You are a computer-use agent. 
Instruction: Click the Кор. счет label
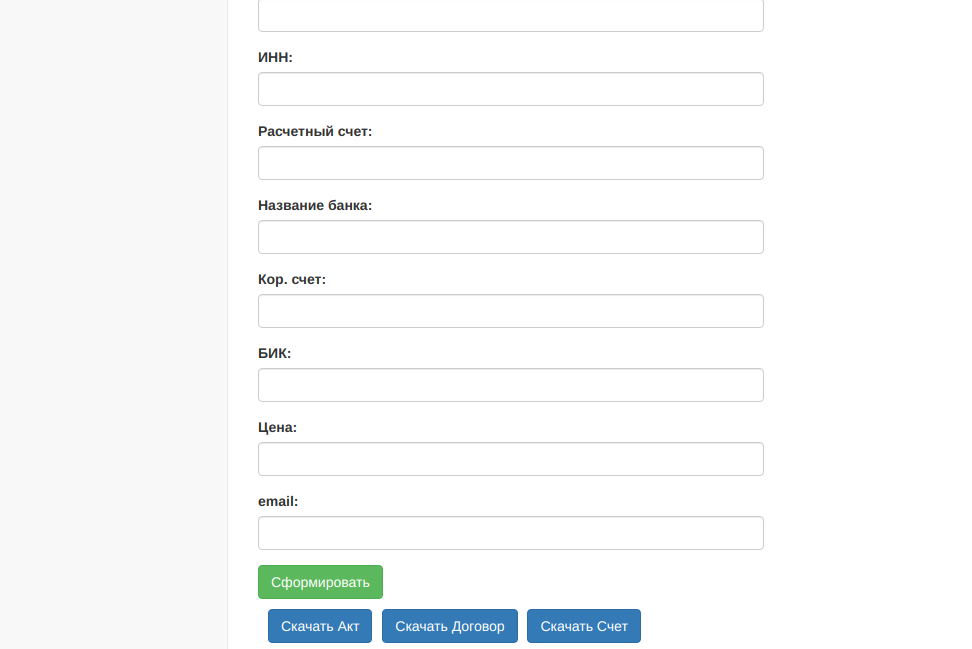click(x=292, y=279)
